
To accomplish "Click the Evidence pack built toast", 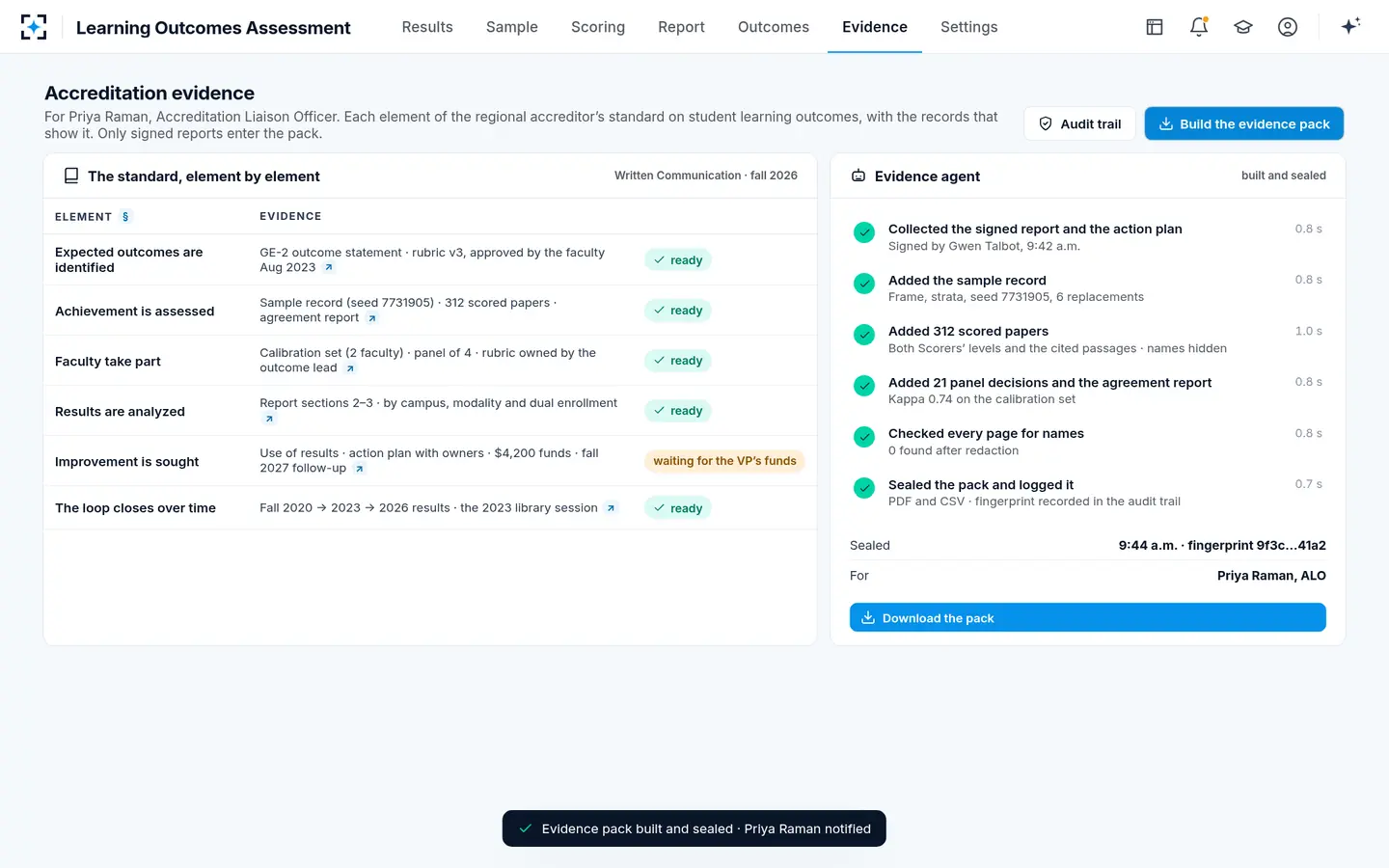I will coord(694,828).
